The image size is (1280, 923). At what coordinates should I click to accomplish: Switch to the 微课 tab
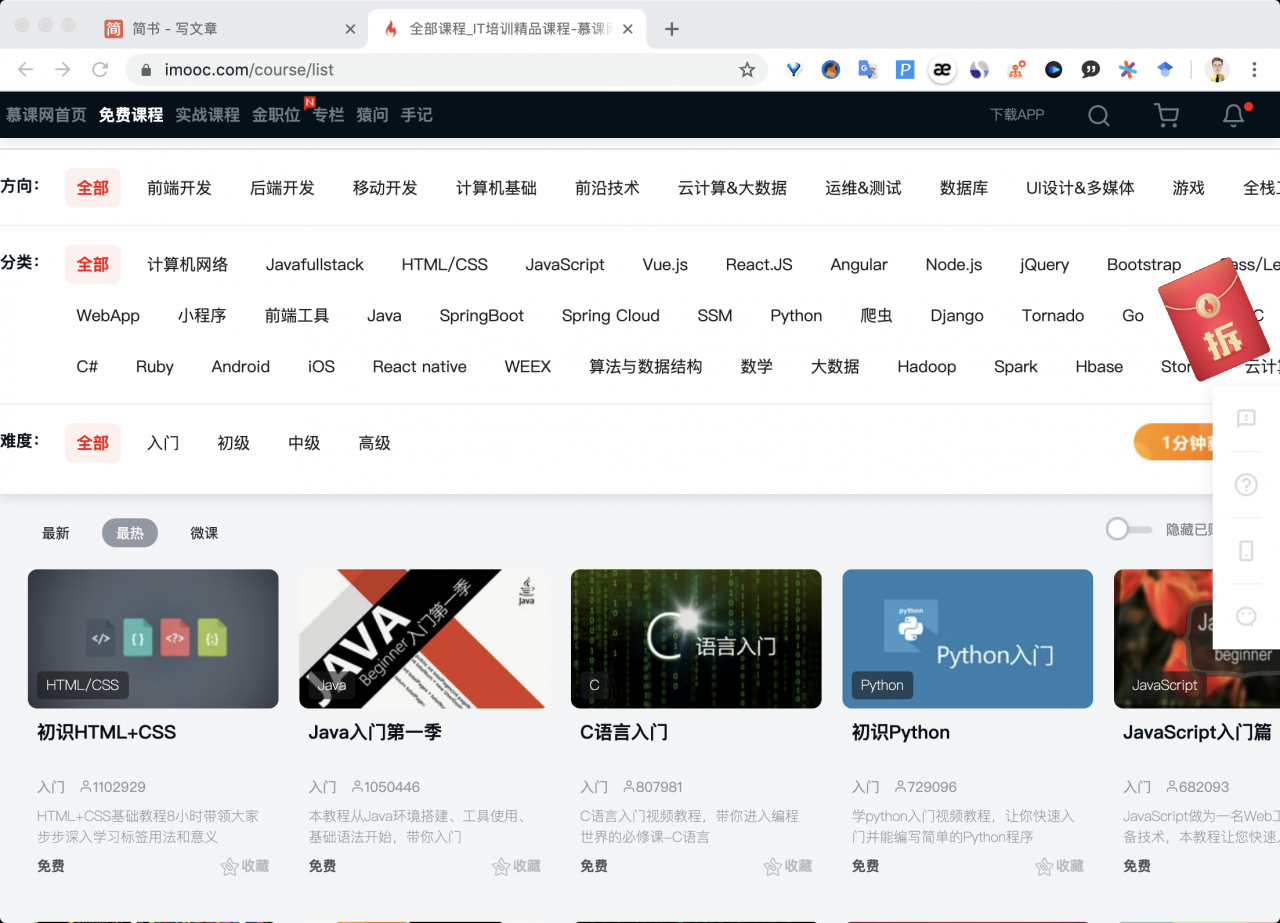click(x=204, y=533)
